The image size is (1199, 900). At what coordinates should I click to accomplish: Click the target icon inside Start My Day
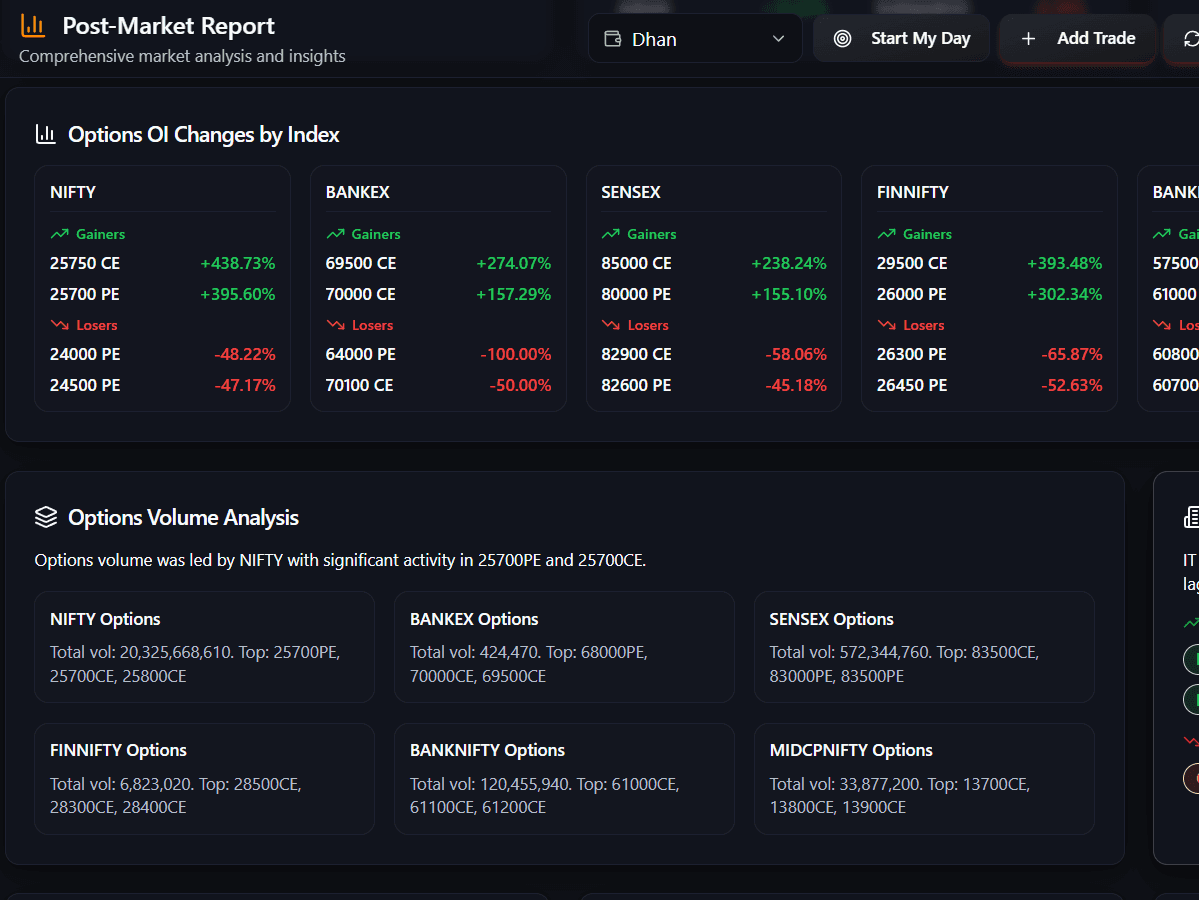pyautogui.click(x=844, y=38)
